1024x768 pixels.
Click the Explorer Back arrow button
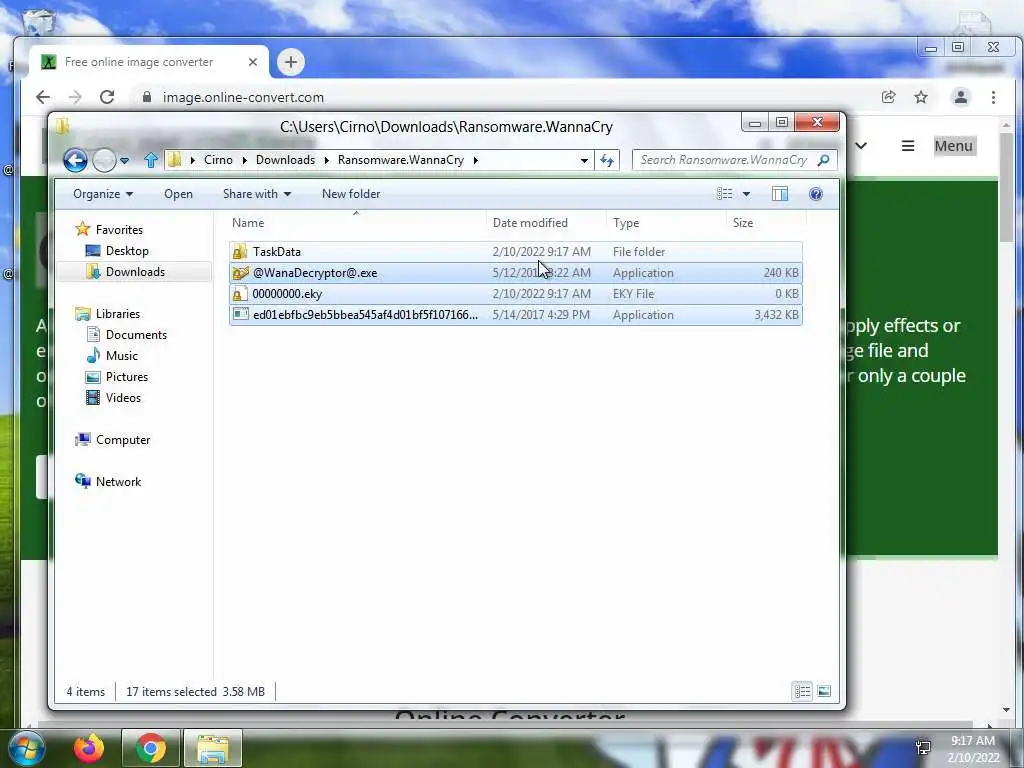pos(75,160)
